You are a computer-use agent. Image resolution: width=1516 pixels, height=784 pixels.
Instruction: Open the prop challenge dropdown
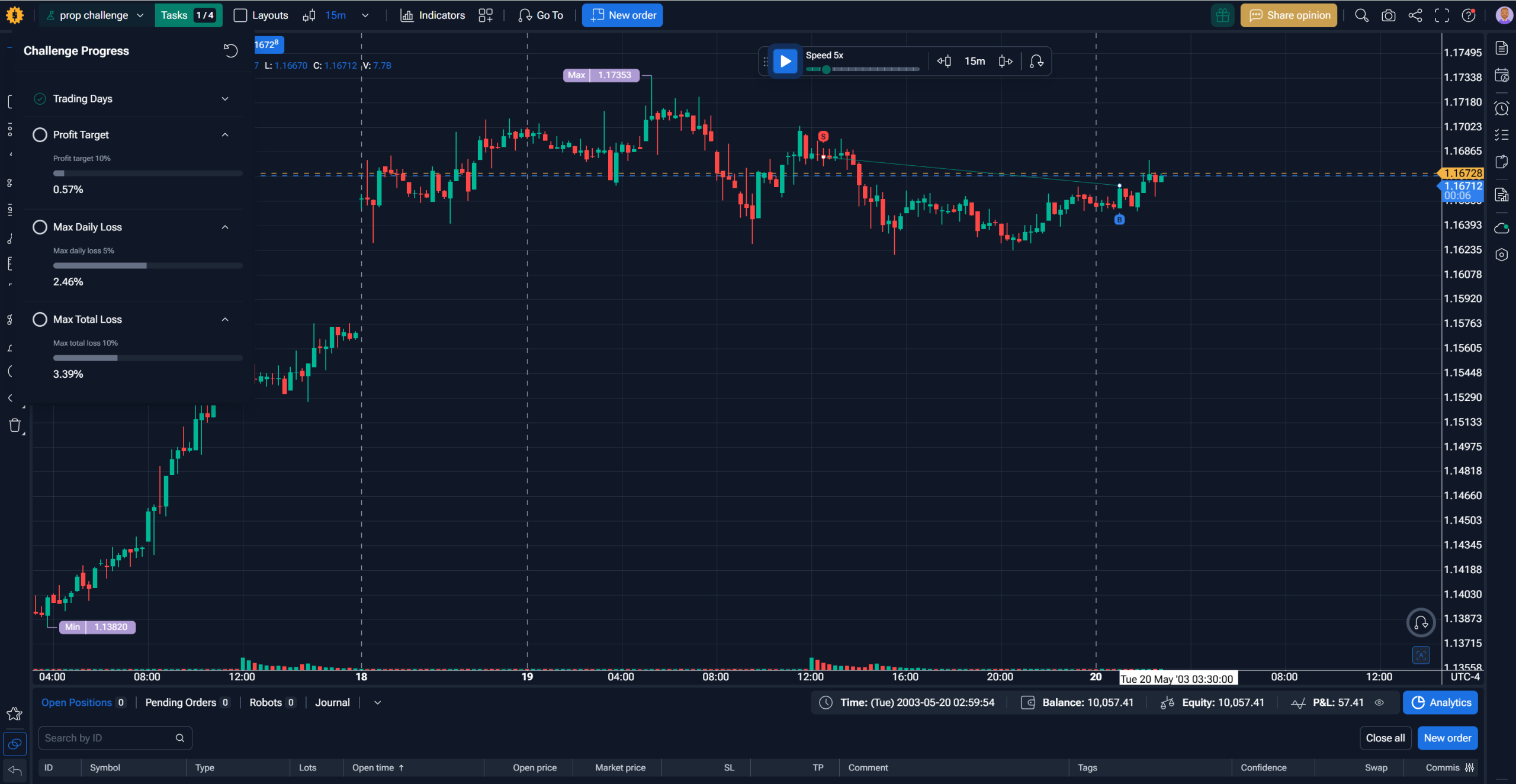coord(95,15)
